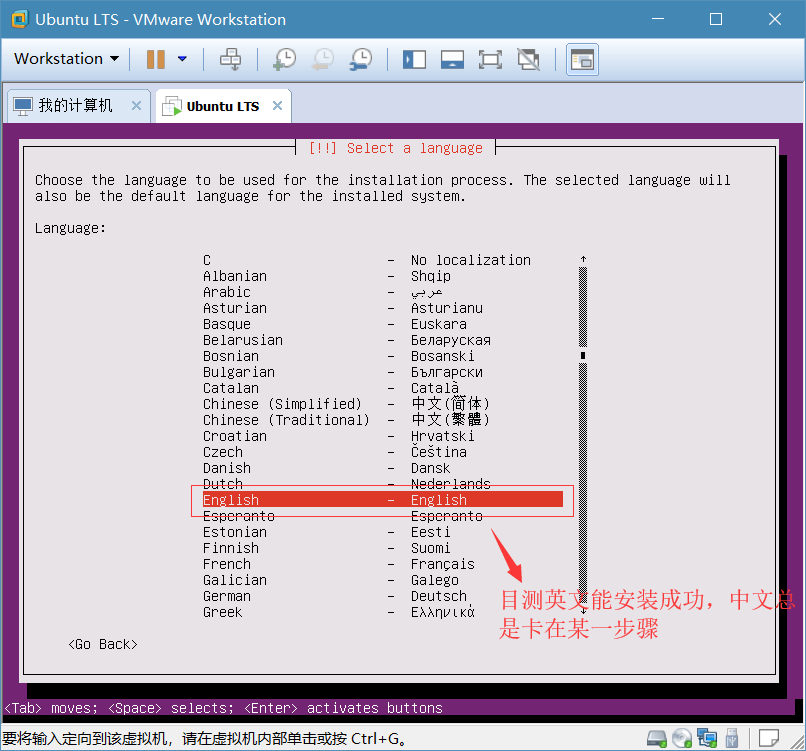Expand the power options dropdown arrow
This screenshot has width=806, height=751.
pyautogui.click(x=182, y=59)
